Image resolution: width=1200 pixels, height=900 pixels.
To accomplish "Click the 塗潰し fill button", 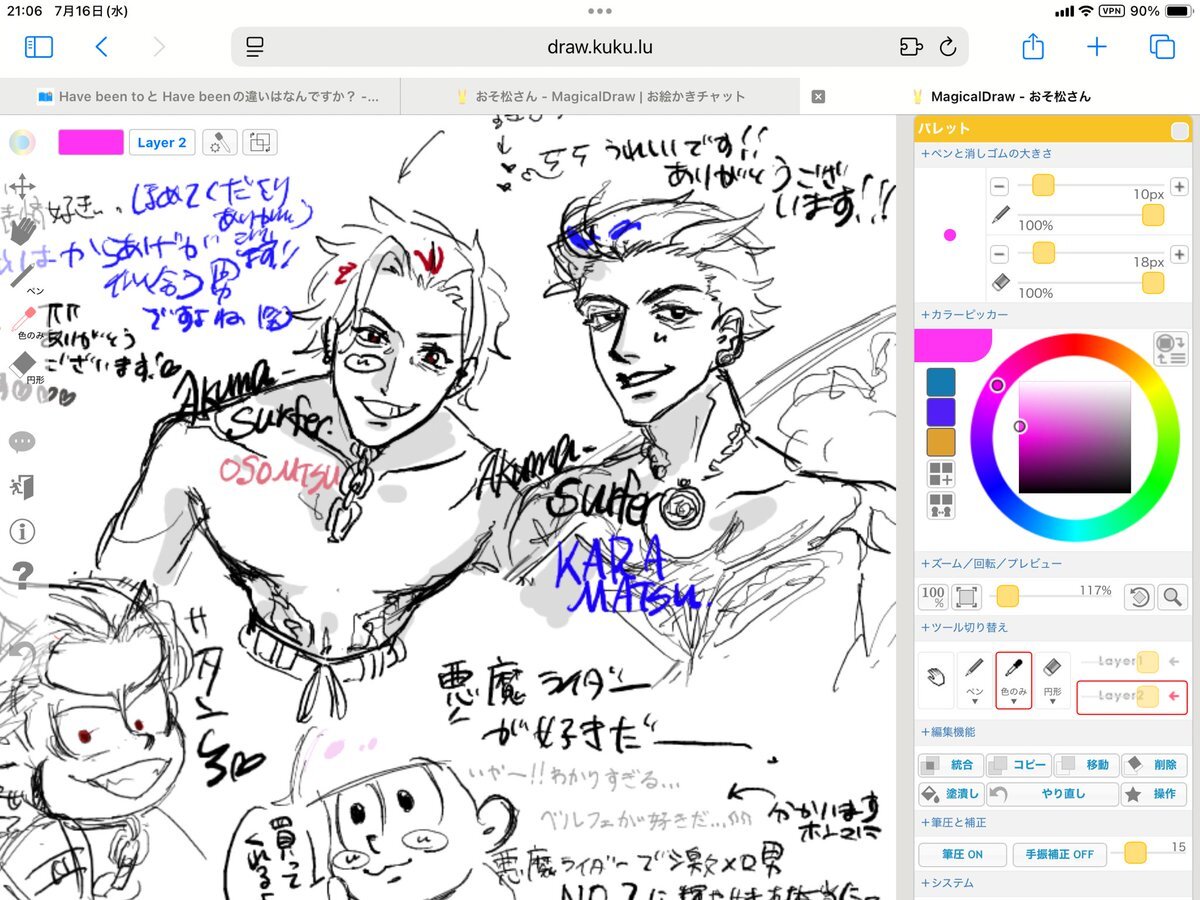I will pos(950,794).
